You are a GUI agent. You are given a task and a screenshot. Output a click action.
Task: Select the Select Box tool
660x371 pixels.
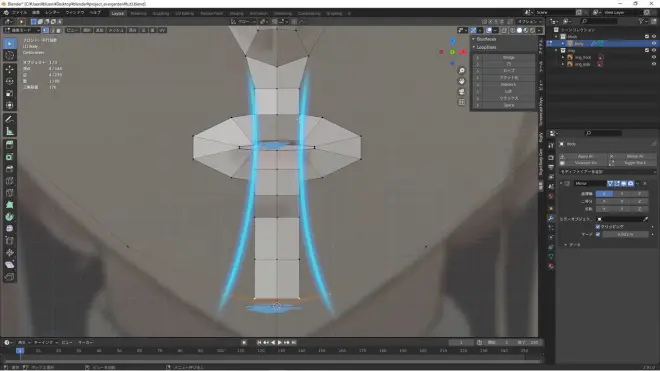(x=10, y=43)
